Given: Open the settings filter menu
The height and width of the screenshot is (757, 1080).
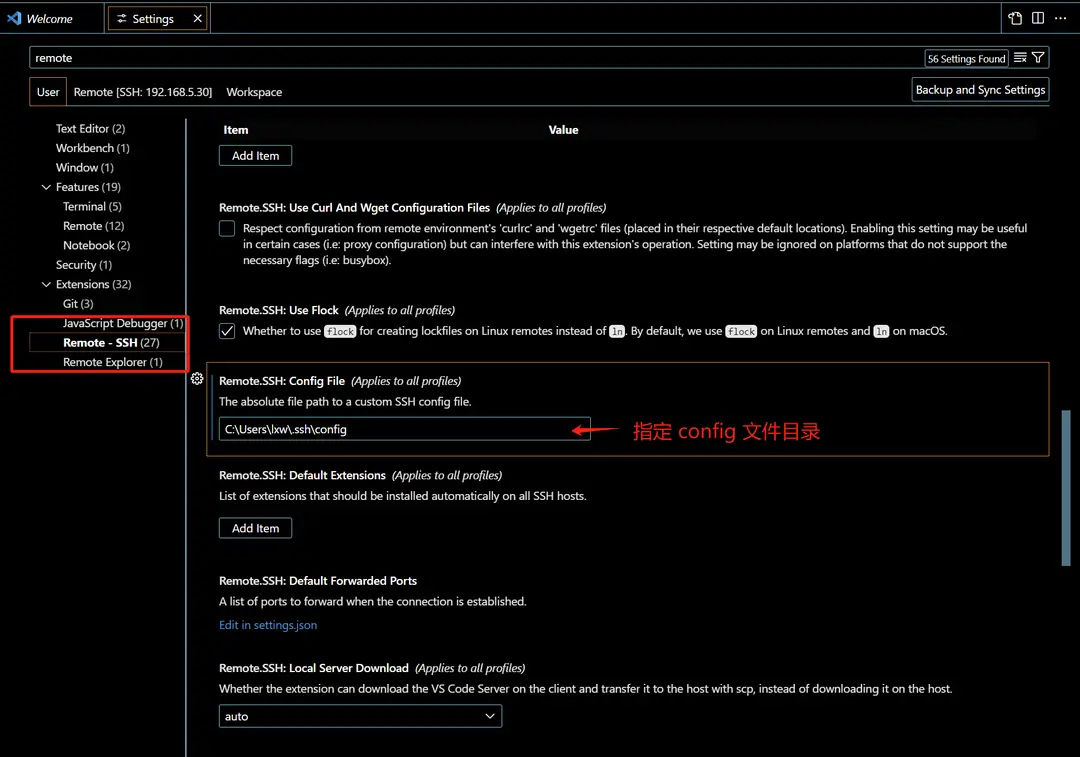Looking at the screenshot, I should (1038, 58).
